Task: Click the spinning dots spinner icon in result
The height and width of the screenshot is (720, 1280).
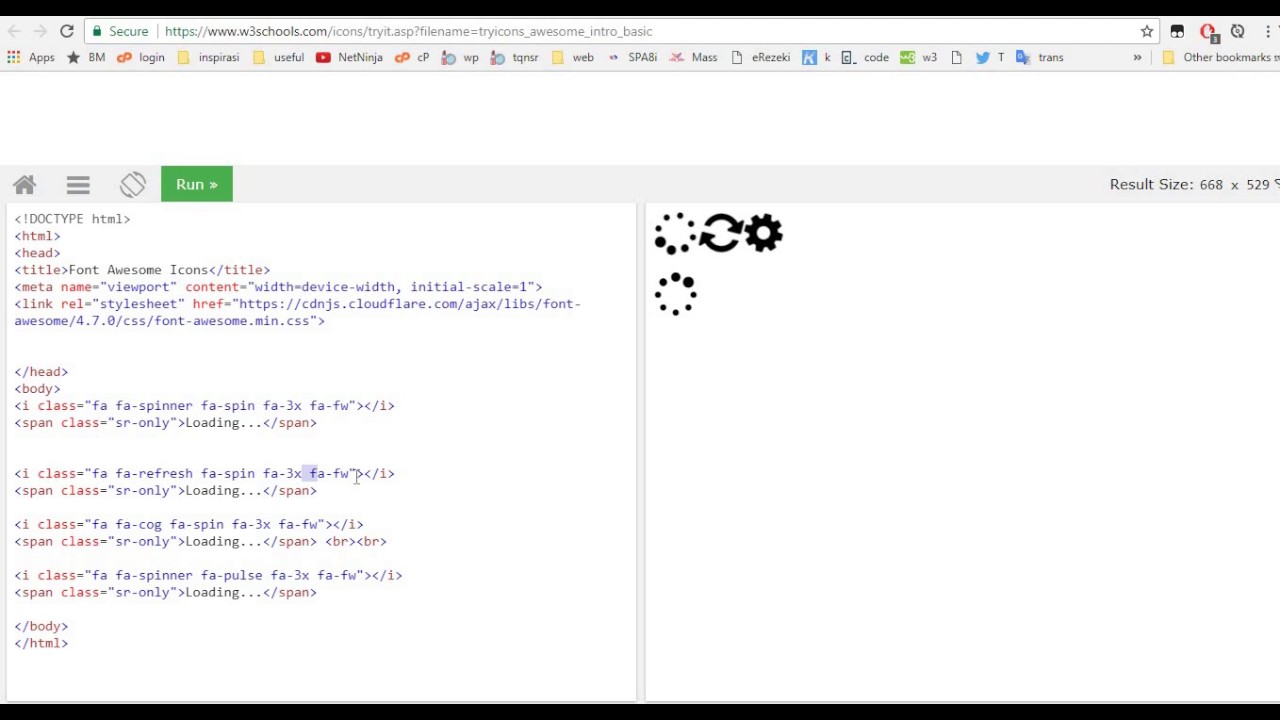Action: (x=675, y=234)
